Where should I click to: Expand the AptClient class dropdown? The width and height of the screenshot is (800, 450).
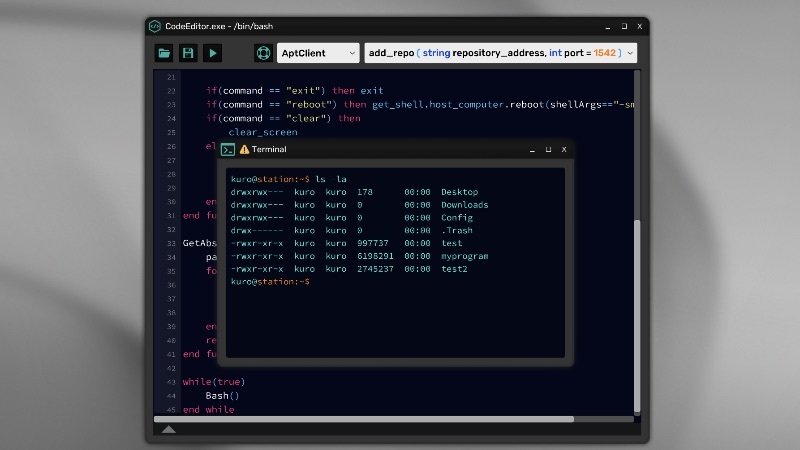point(318,53)
